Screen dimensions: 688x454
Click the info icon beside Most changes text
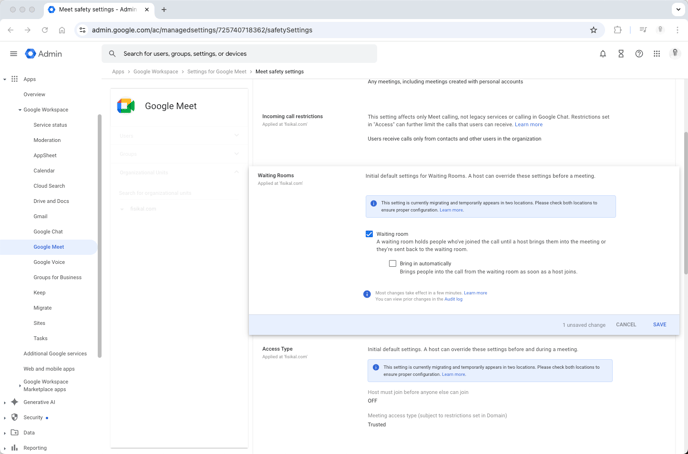coord(367,294)
